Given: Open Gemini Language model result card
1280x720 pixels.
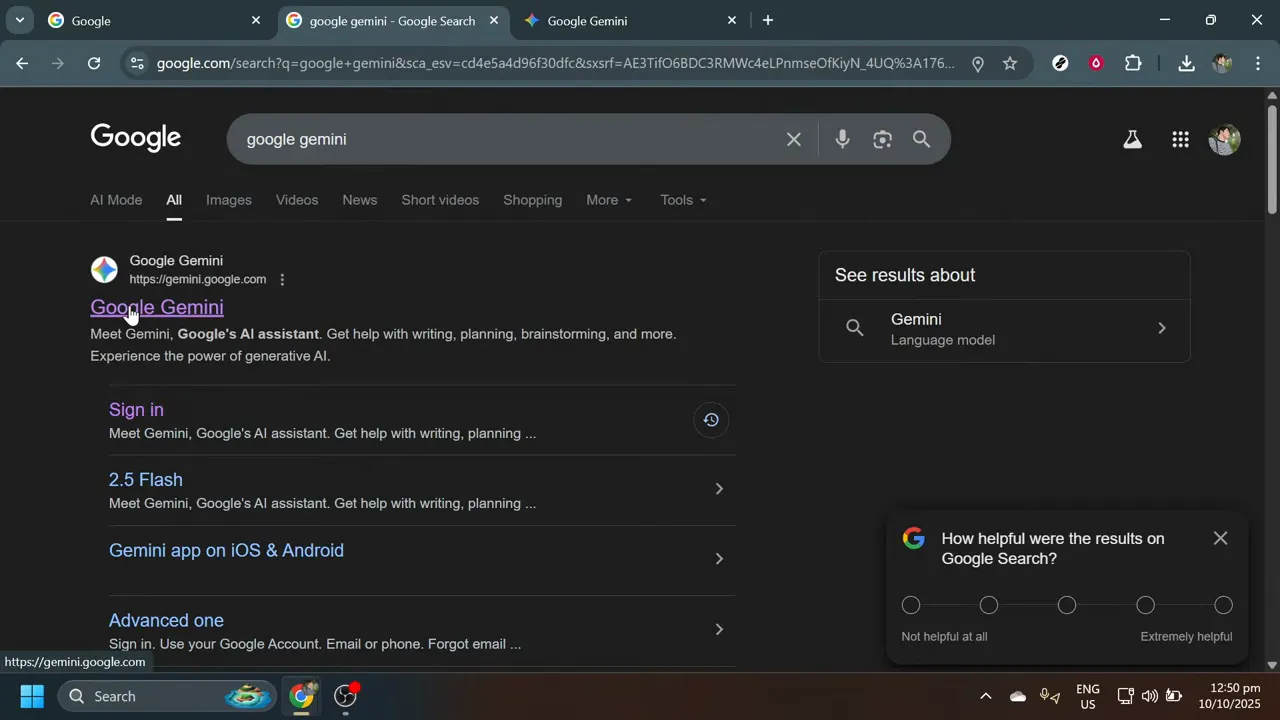Looking at the screenshot, I should click(x=1004, y=329).
